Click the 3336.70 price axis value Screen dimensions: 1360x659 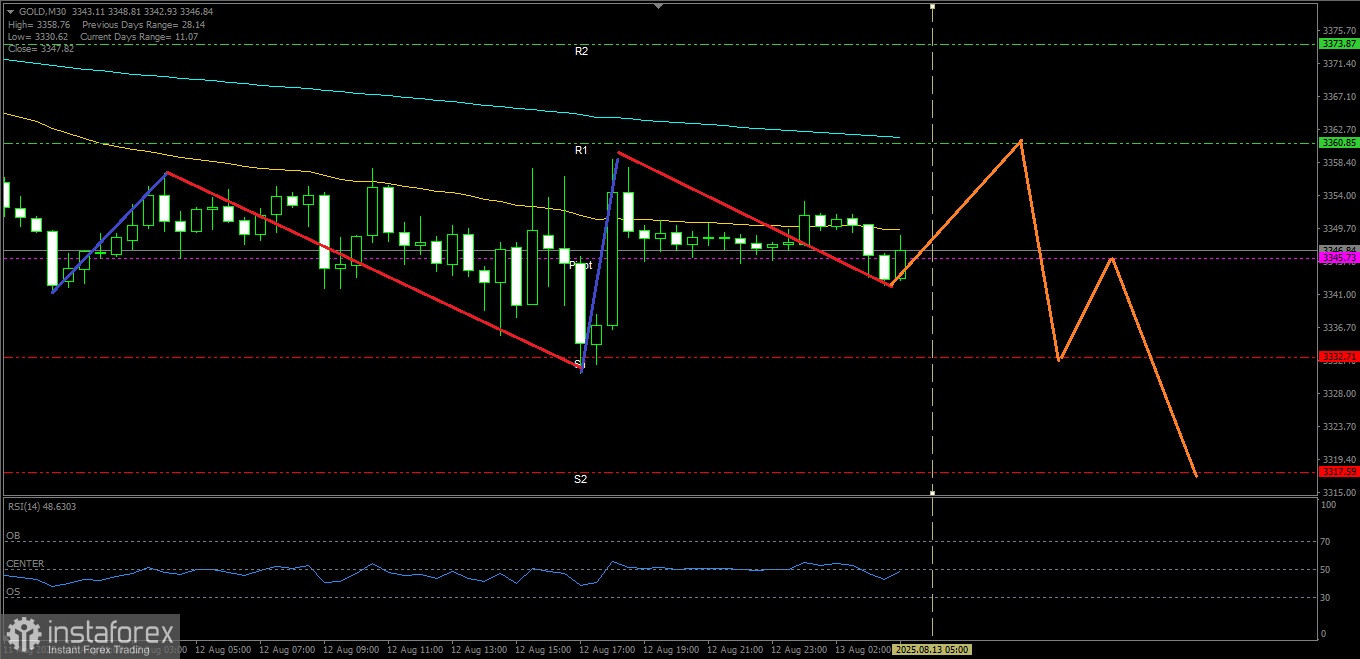[1339, 328]
